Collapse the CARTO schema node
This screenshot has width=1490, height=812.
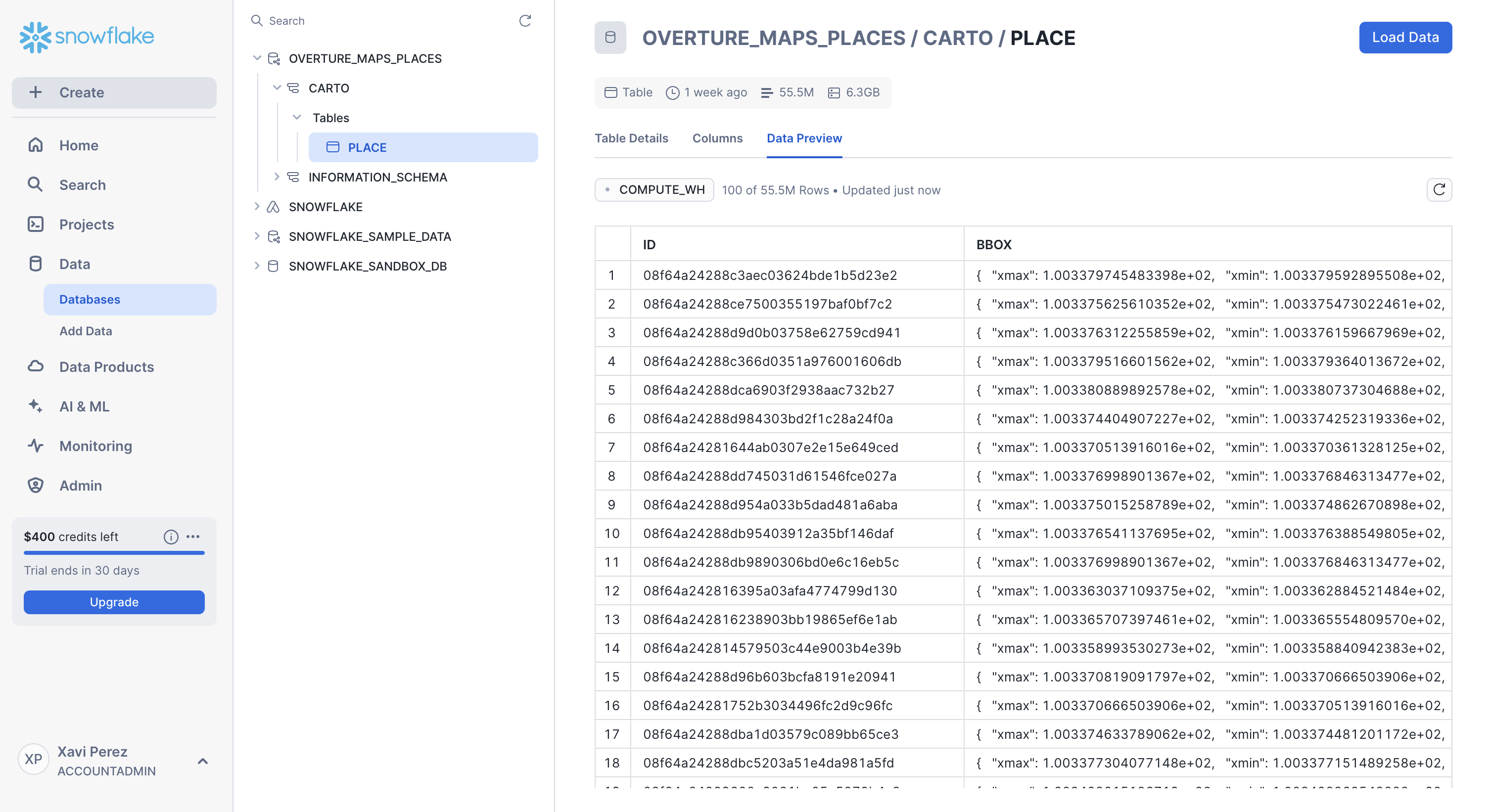coord(277,88)
